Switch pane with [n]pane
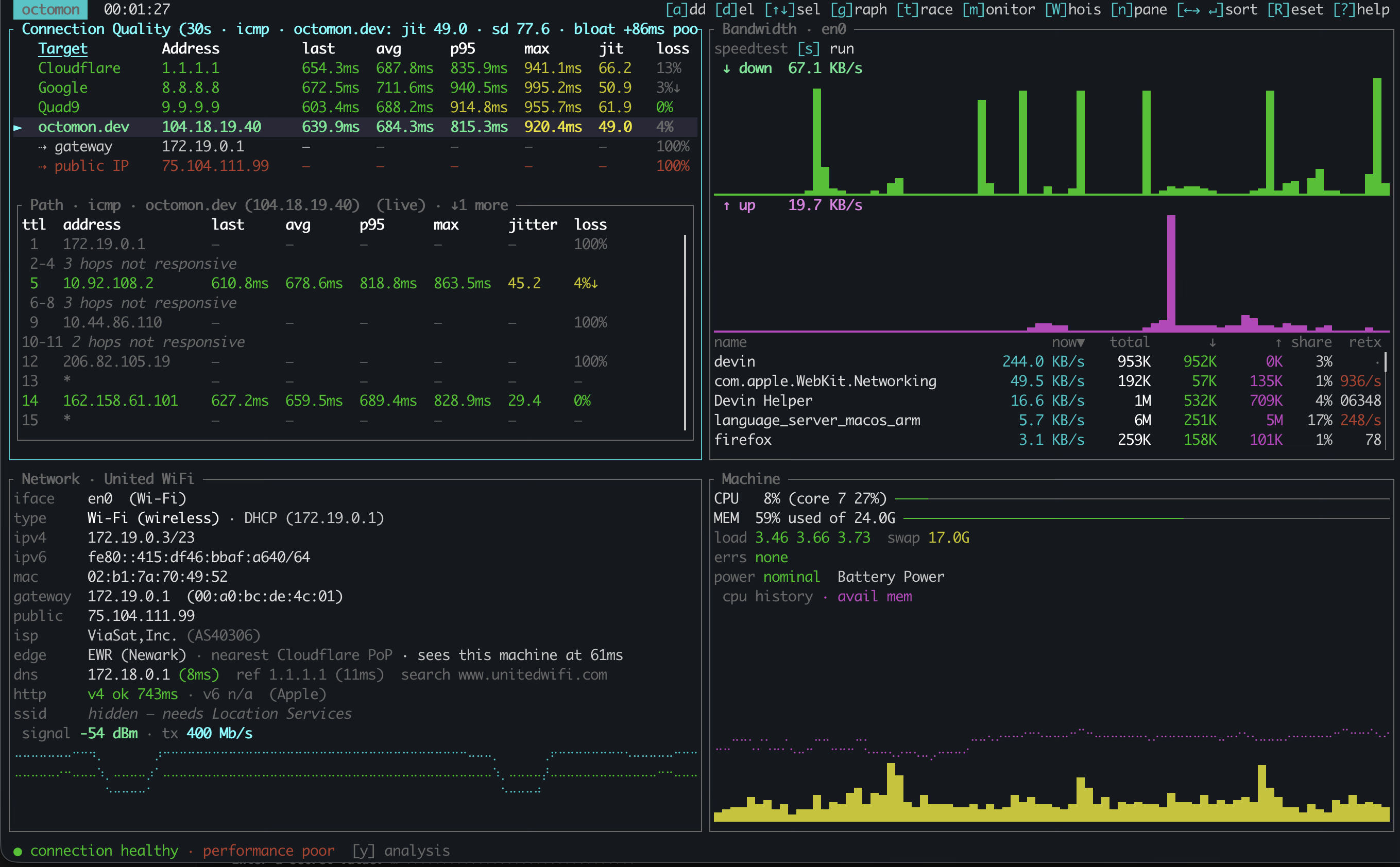Viewport: 1400px width, 867px height. [x=1138, y=10]
